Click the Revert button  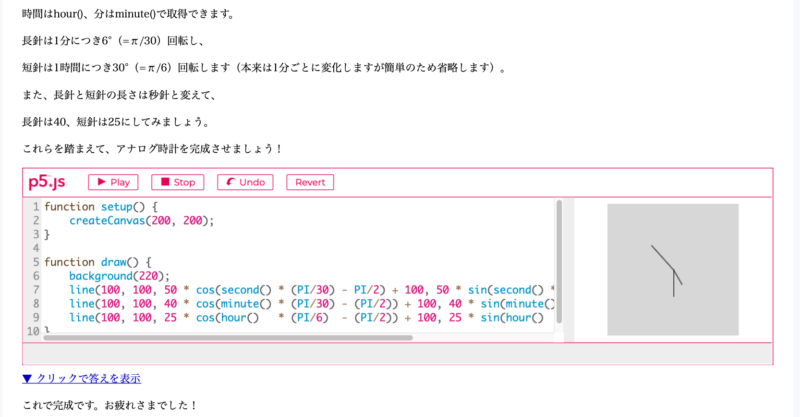(x=310, y=182)
